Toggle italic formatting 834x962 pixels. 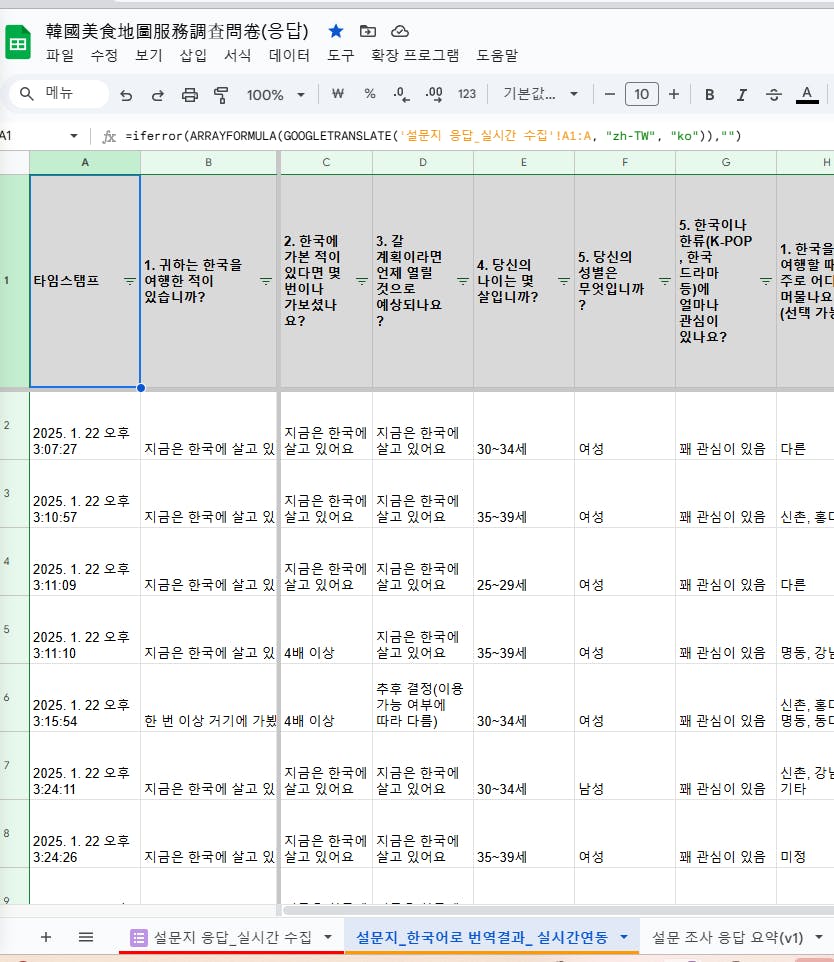[741, 94]
